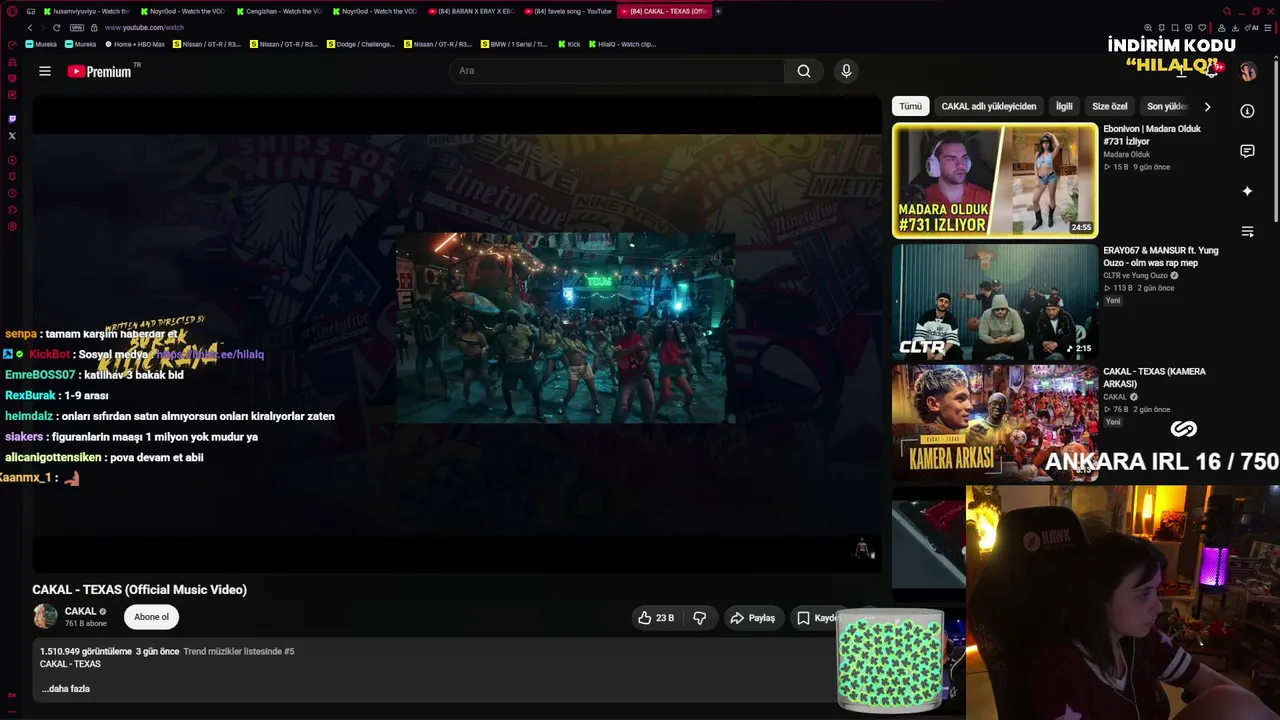Switch to the 'favela song - YouTube' tab
The image size is (1280, 720).
(567, 11)
